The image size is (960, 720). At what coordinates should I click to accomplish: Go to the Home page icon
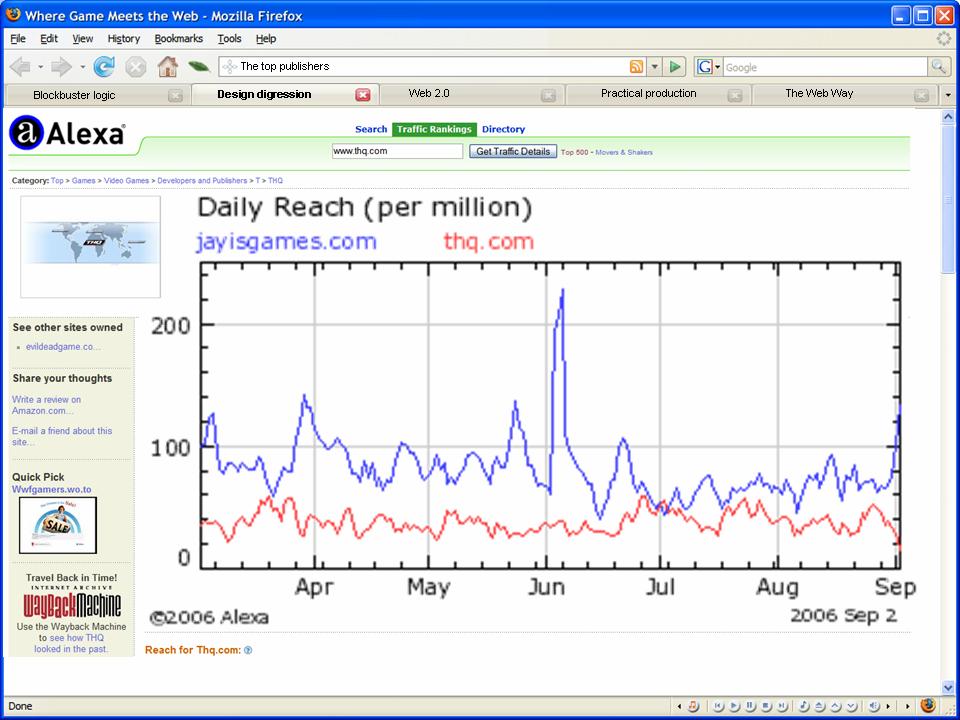pos(167,66)
